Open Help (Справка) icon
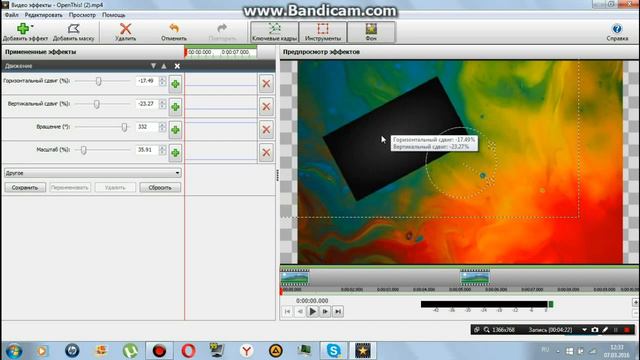This screenshot has width=640, height=360. tap(617, 29)
